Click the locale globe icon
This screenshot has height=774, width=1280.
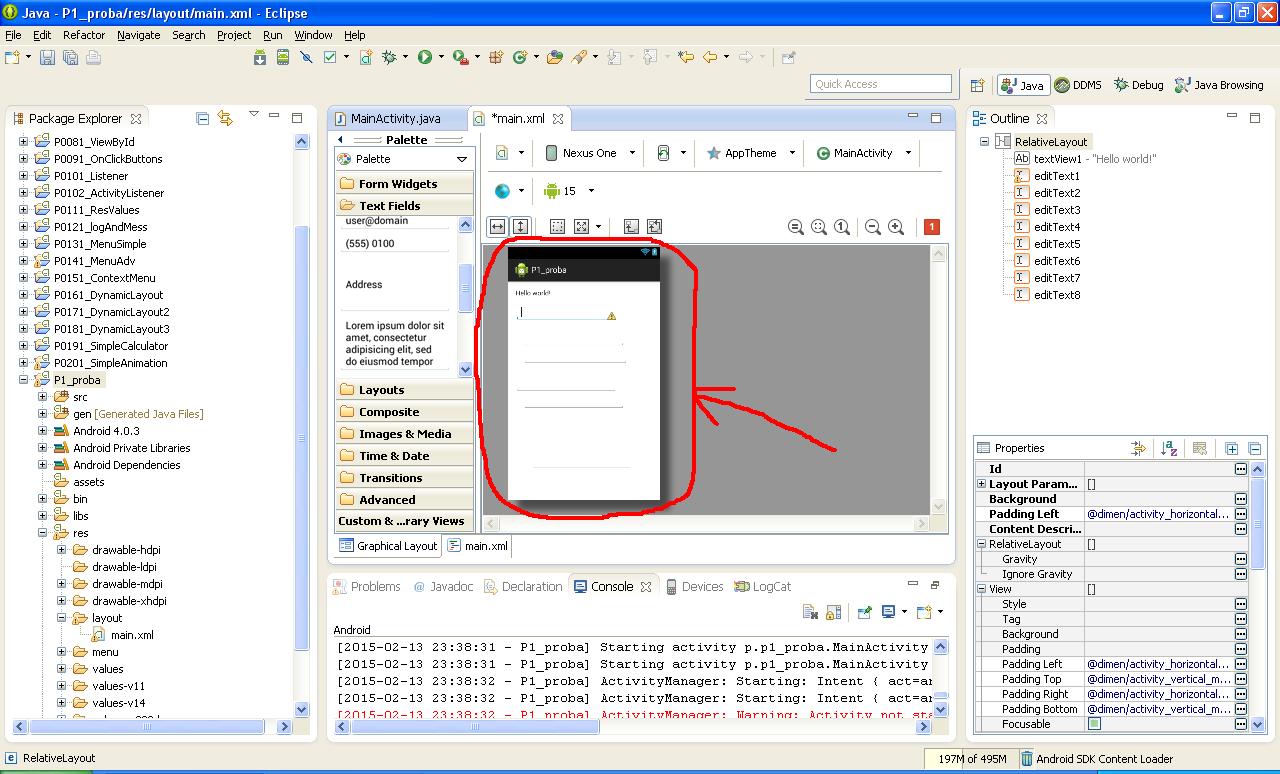pyautogui.click(x=502, y=191)
